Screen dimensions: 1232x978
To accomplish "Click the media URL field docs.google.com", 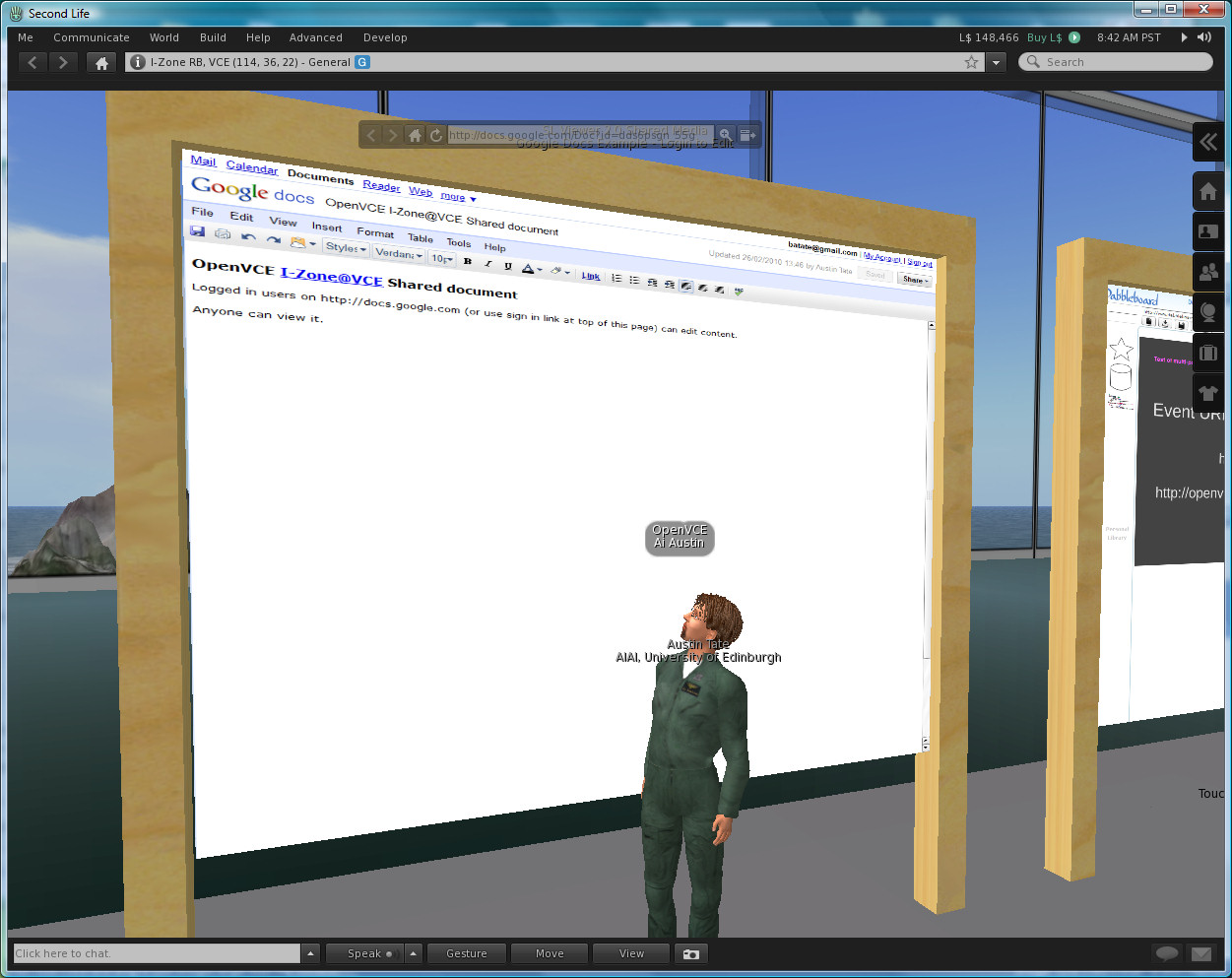I will coord(581,135).
